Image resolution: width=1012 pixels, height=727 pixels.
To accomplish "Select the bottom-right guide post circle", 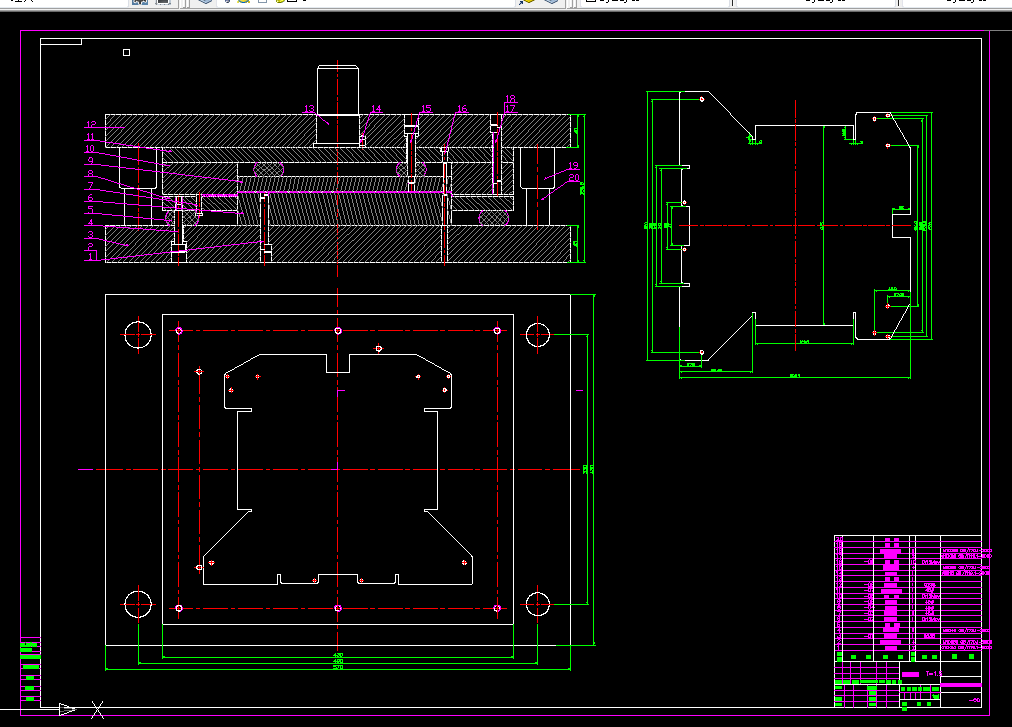I will [x=538, y=605].
